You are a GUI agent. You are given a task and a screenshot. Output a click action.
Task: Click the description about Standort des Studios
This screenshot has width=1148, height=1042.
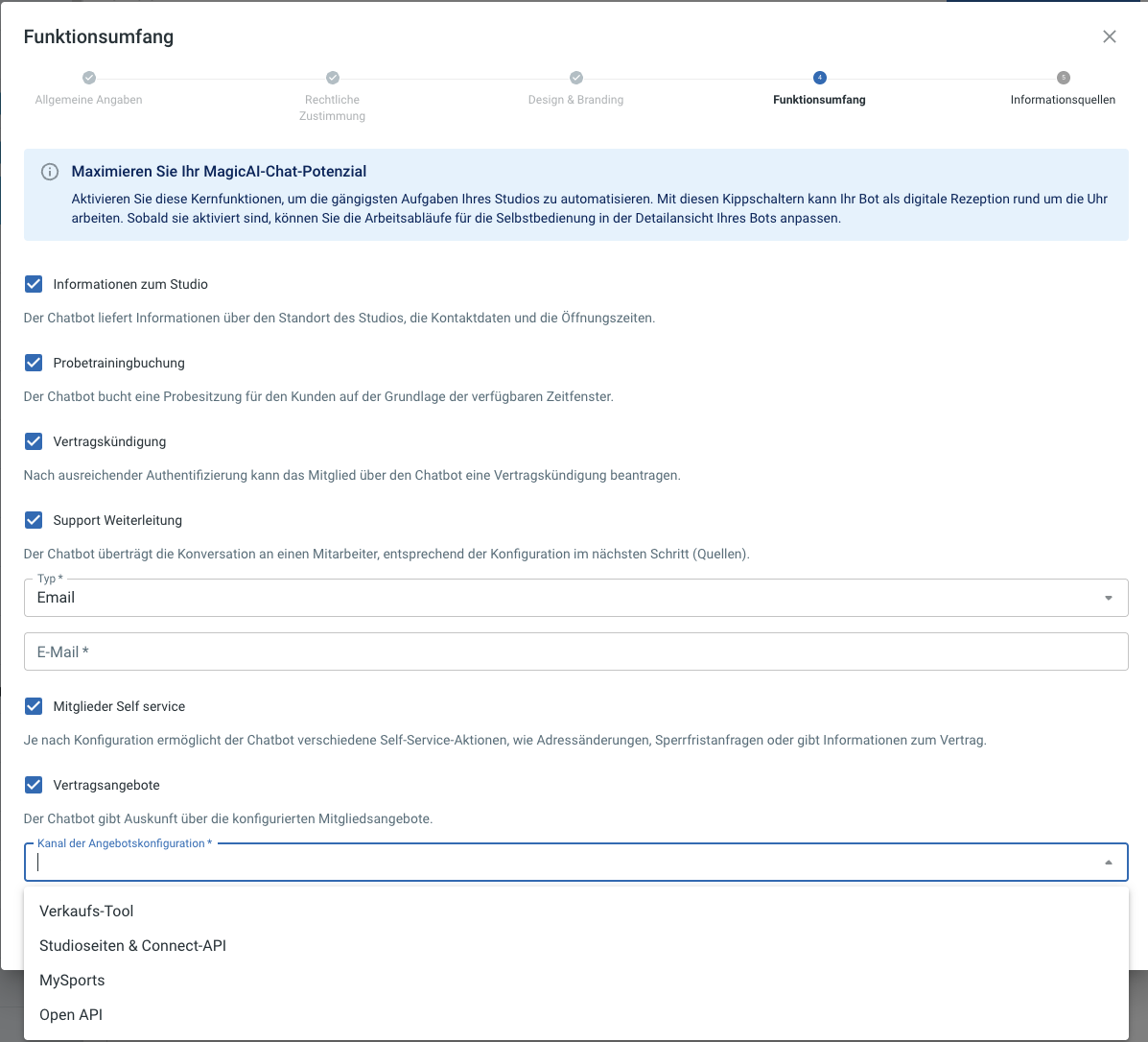[x=339, y=318]
